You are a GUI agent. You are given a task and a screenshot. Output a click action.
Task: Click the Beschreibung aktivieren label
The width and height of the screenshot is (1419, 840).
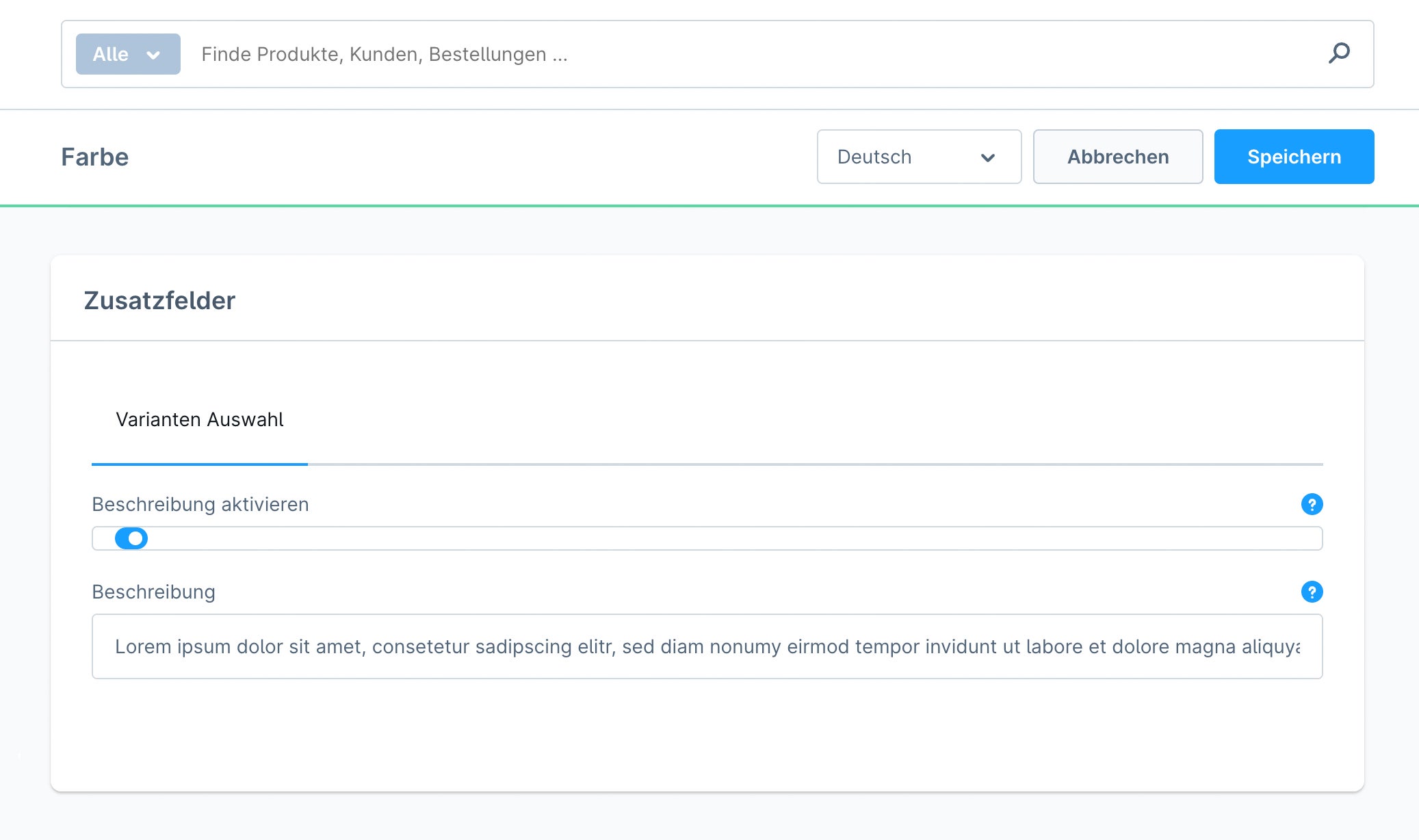200,505
